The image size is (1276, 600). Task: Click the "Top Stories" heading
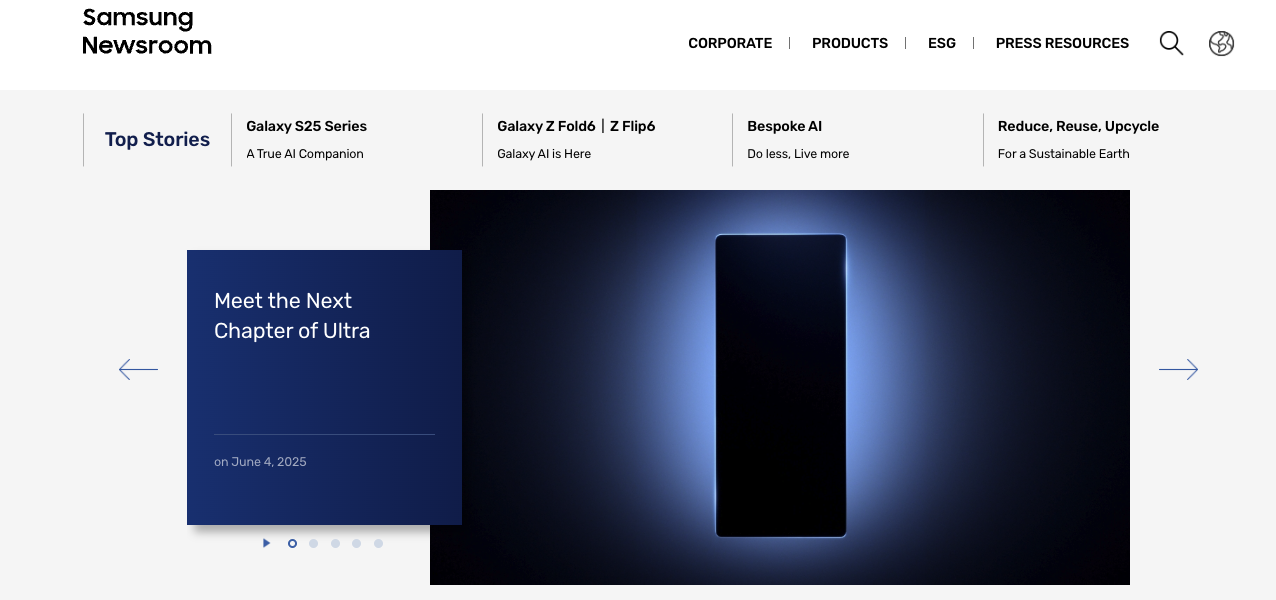click(157, 140)
